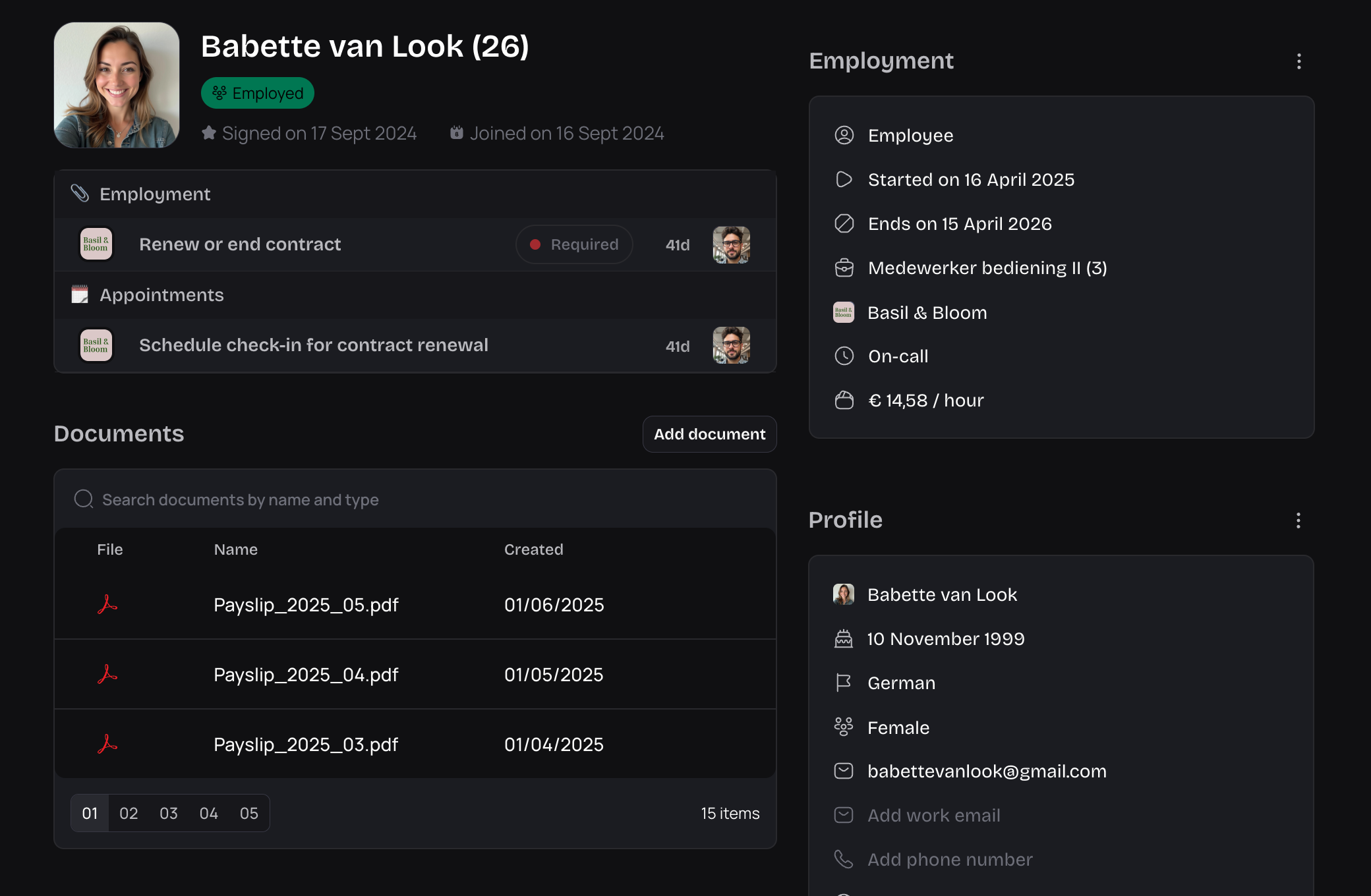Click the PDF icon for Payslip_2025_05.pdf
This screenshot has height=896, width=1371.
pyautogui.click(x=107, y=605)
